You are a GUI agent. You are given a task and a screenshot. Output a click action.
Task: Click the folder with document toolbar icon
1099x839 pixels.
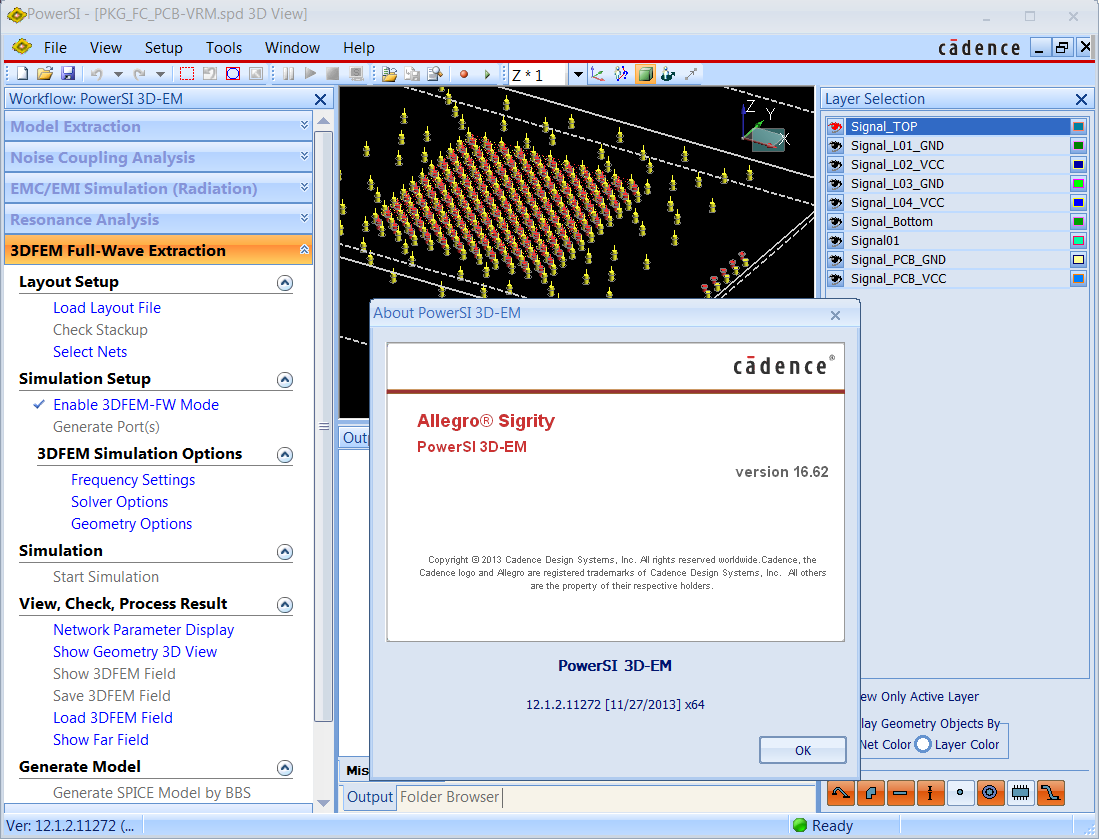coord(390,74)
